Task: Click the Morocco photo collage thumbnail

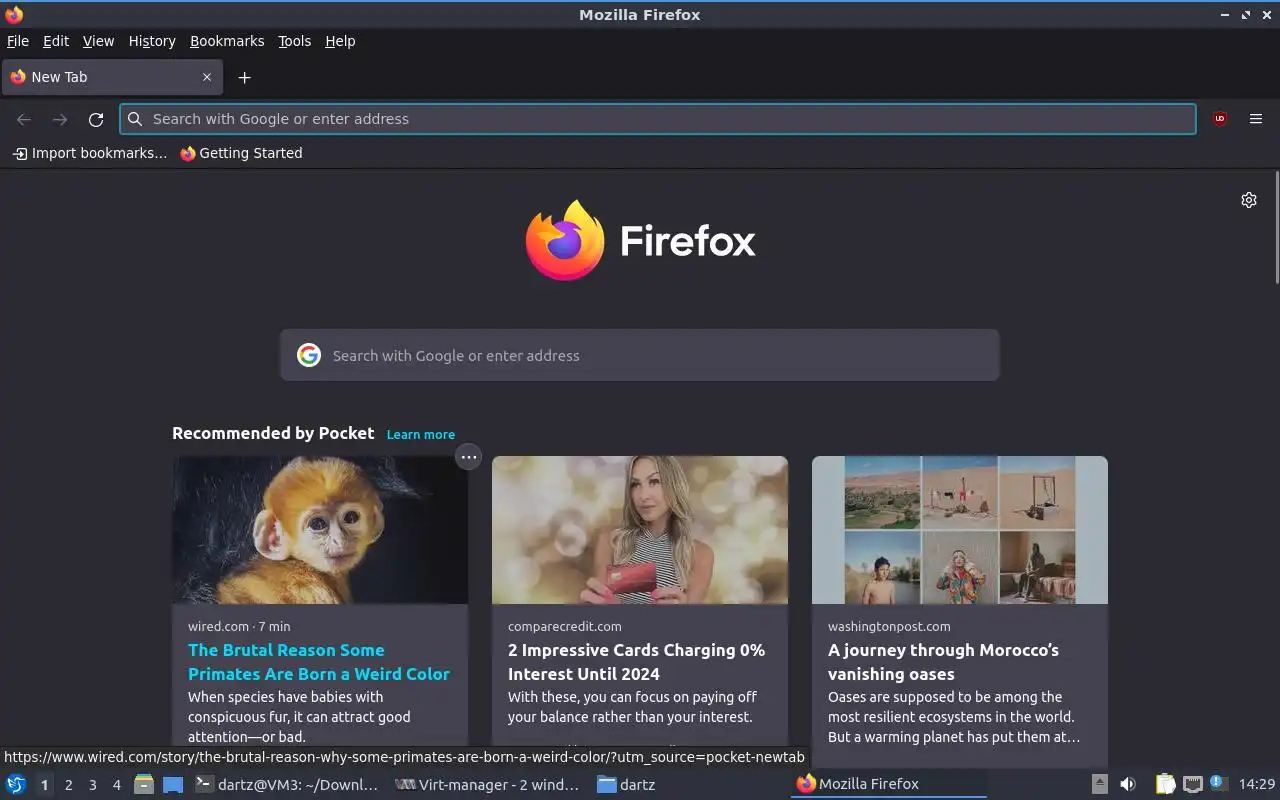Action: 960,530
